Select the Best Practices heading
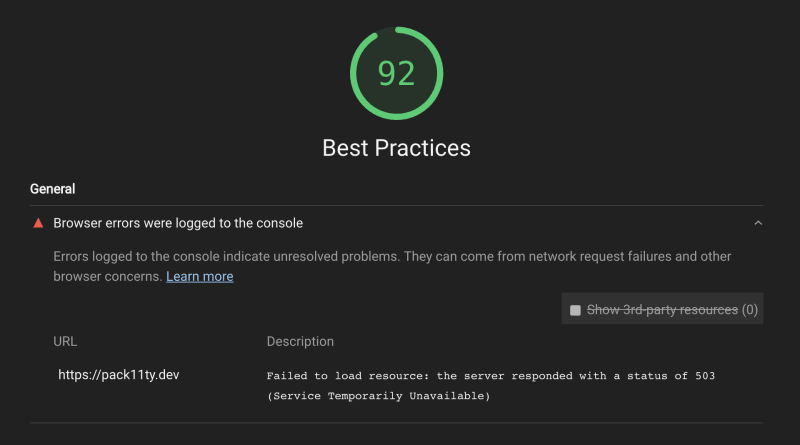This screenshot has width=800, height=445. point(396,148)
